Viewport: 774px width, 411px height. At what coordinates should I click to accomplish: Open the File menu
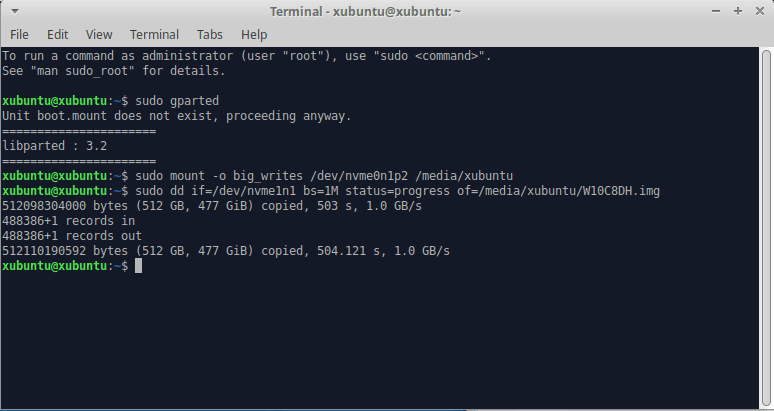point(19,35)
